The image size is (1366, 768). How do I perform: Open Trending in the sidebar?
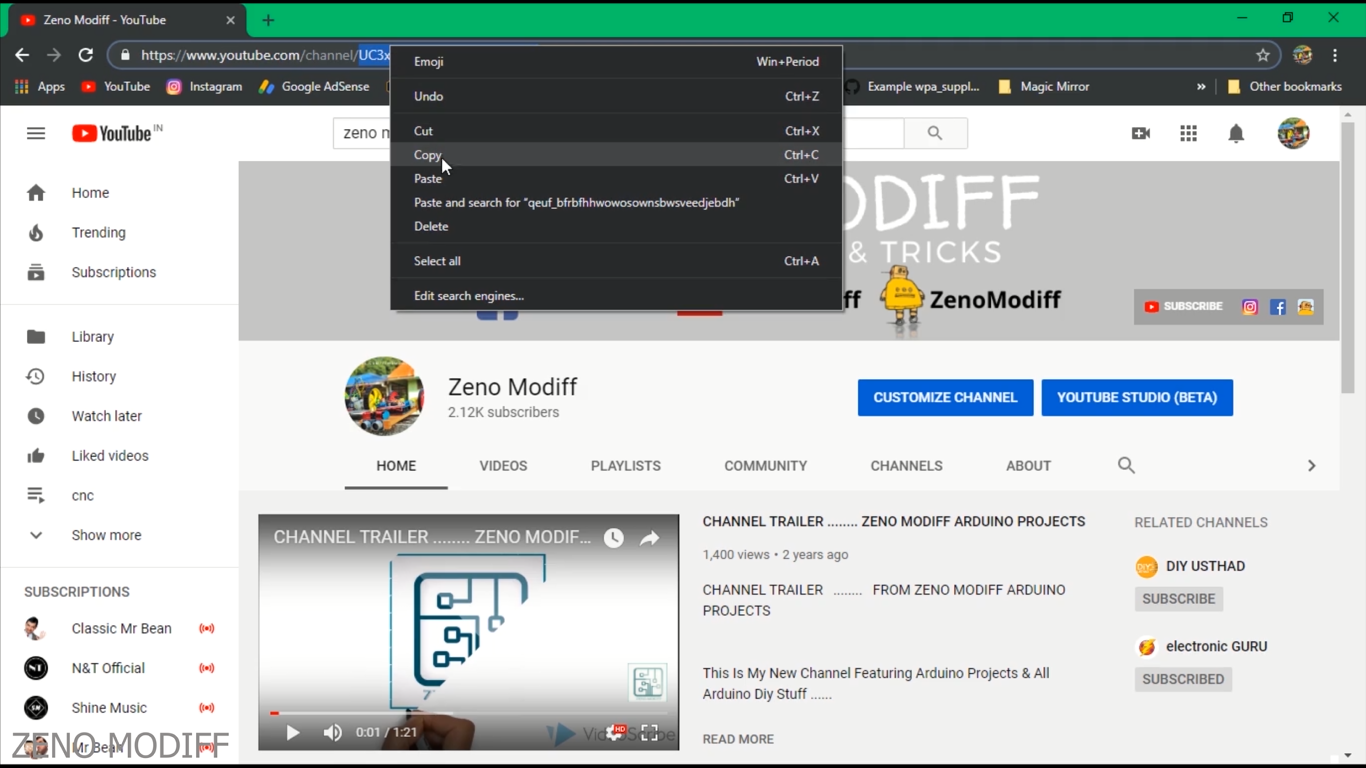tap(119, 233)
